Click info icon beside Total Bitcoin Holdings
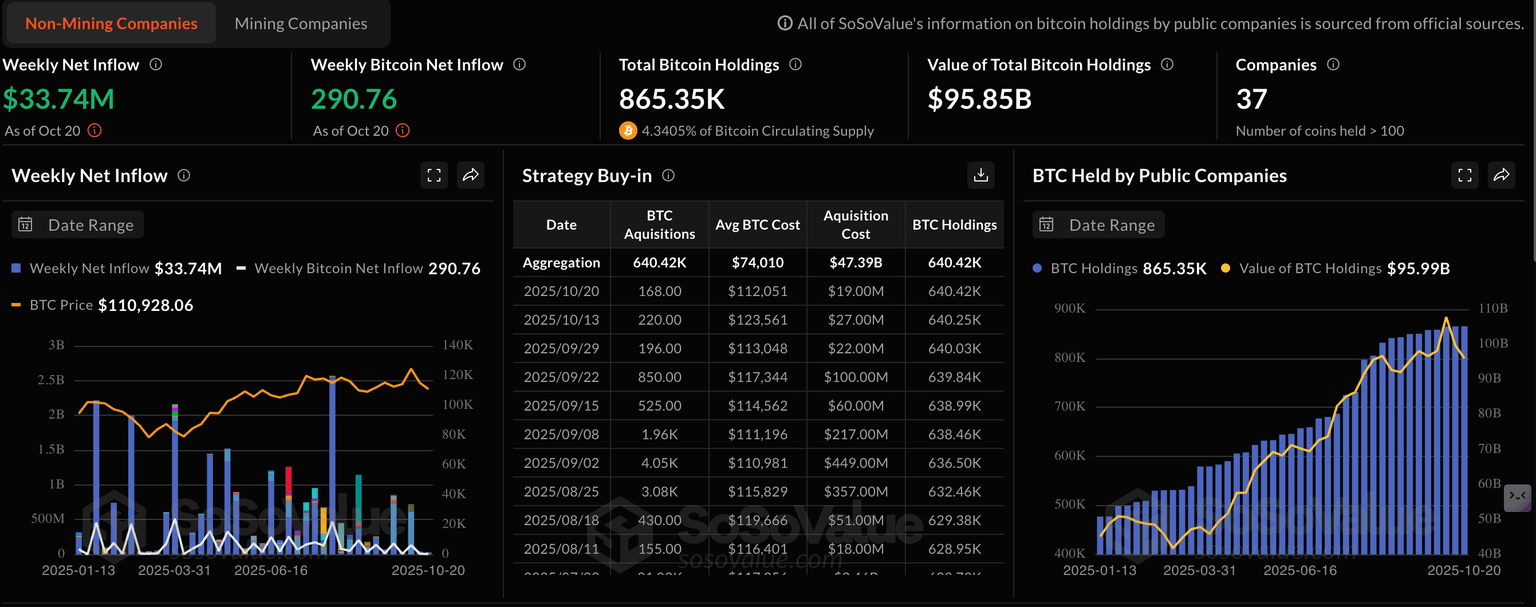This screenshot has width=1536, height=607. pyautogui.click(x=796, y=64)
